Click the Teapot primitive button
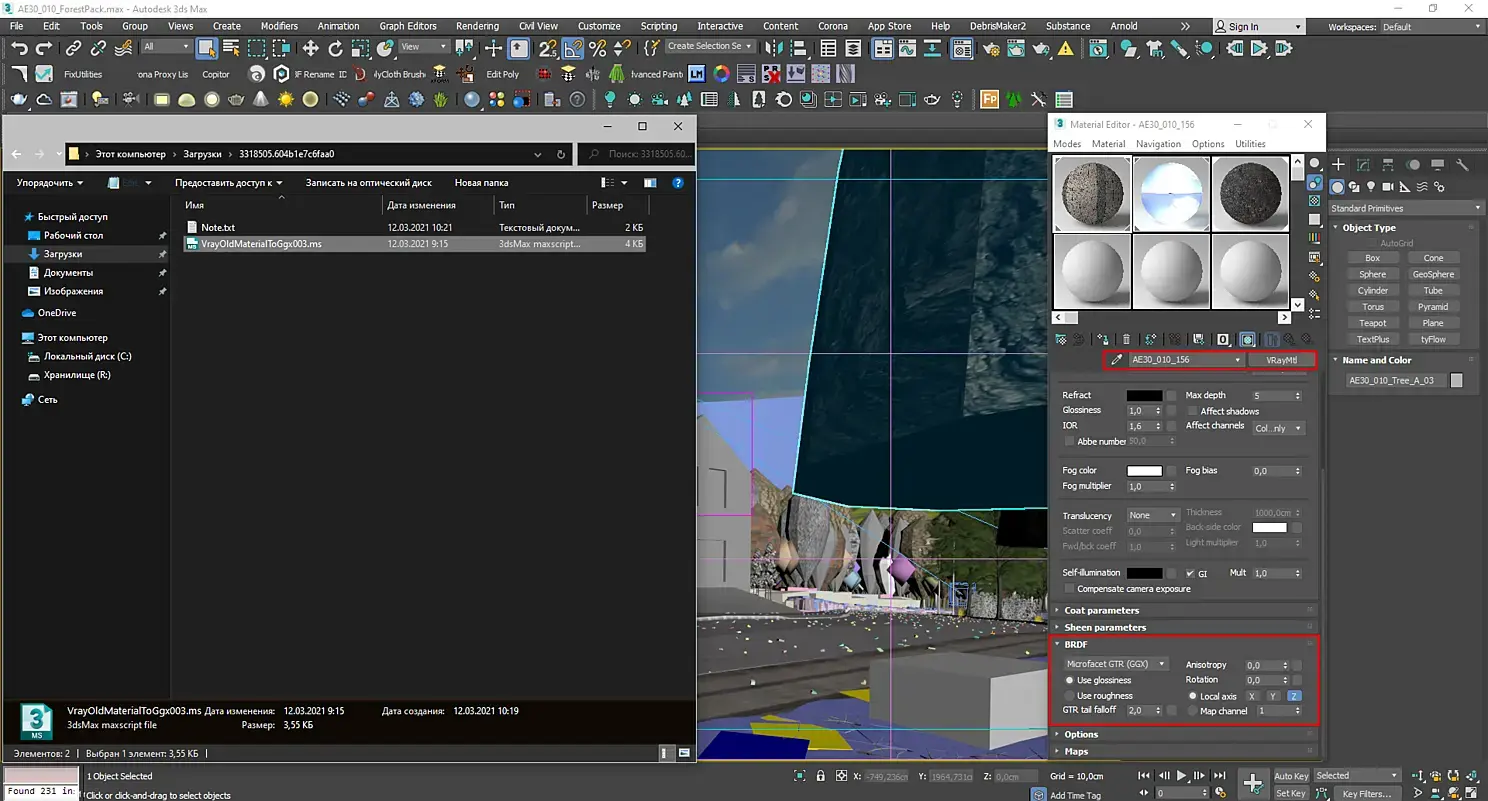The height and width of the screenshot is (801, 1488). (x=1372, y=323)
